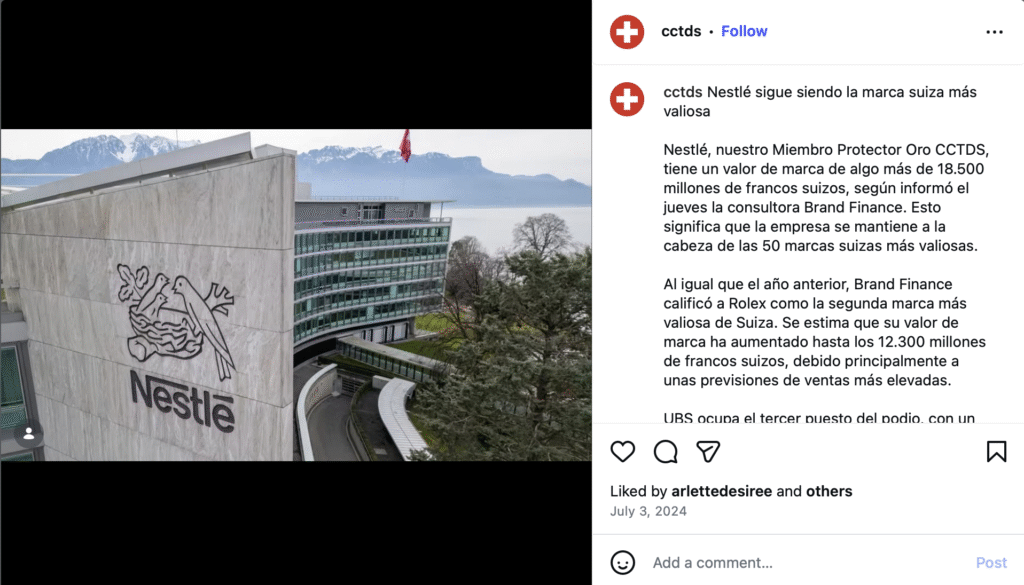The width and height of the screenshot is (1024, 585).
Task: Open the three-dot more options menu
Action: click(994, 31)
